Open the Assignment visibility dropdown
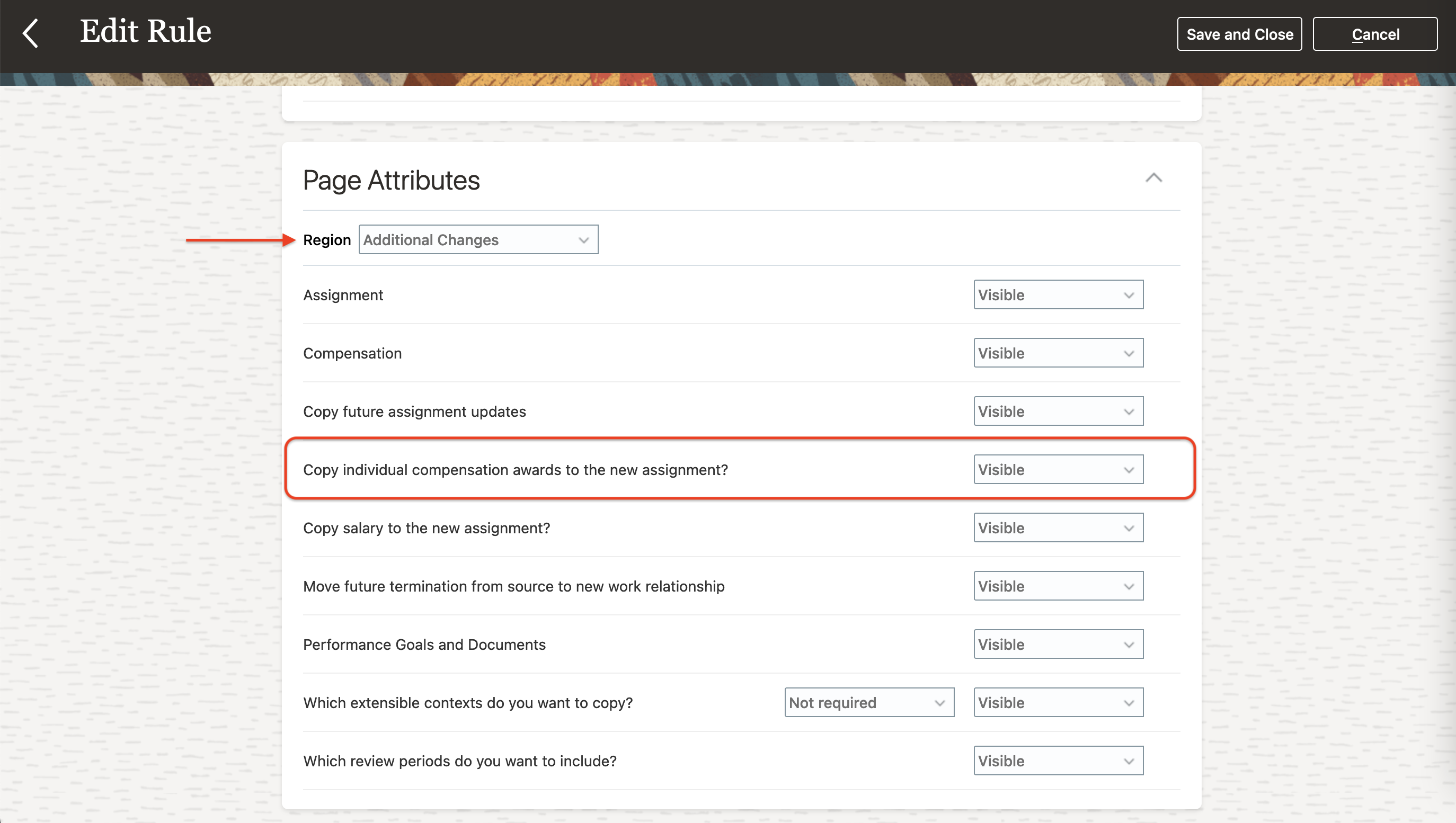This screenshot has height=823, width=1456. tap(1058, 294)
